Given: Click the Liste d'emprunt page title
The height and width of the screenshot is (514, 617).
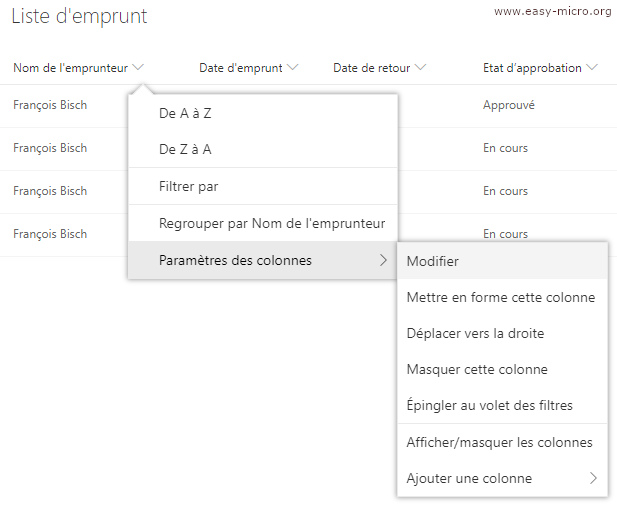Looking at the screenshot, I should tap(79, 16).
